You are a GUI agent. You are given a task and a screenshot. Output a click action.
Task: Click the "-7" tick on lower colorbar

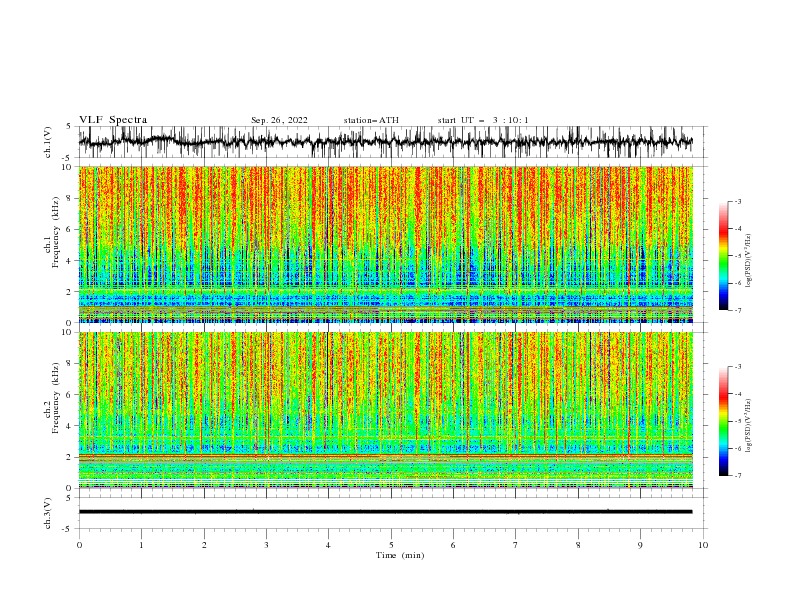737,475
